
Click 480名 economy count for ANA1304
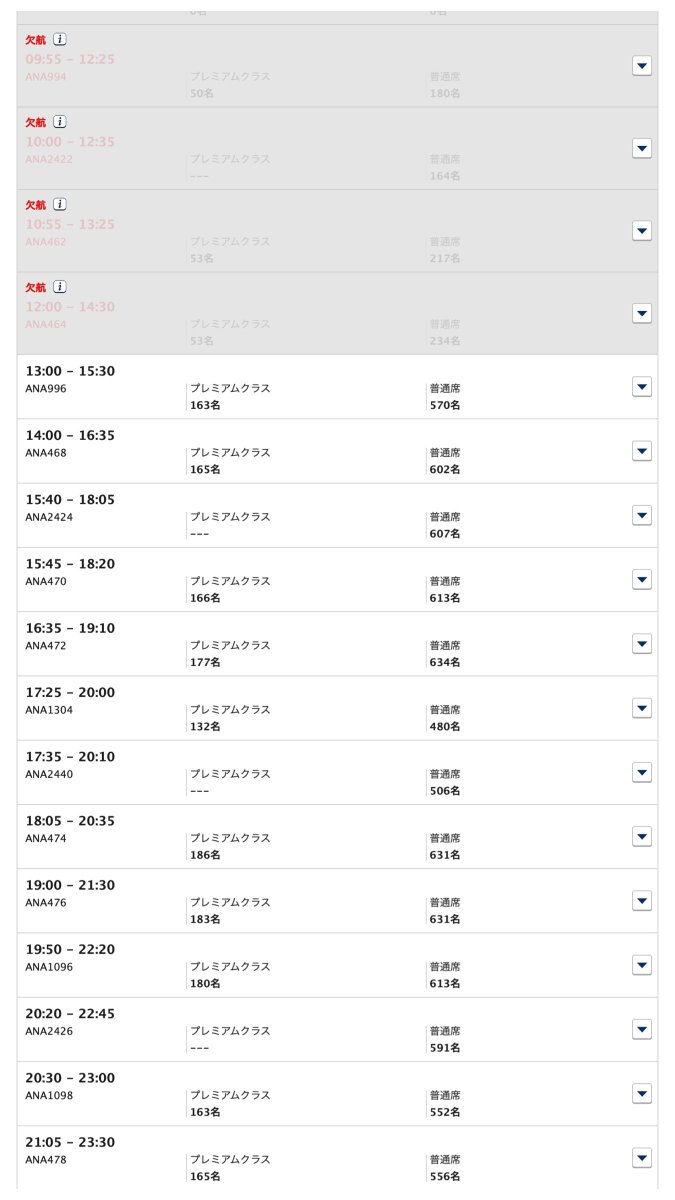point(445,726)
